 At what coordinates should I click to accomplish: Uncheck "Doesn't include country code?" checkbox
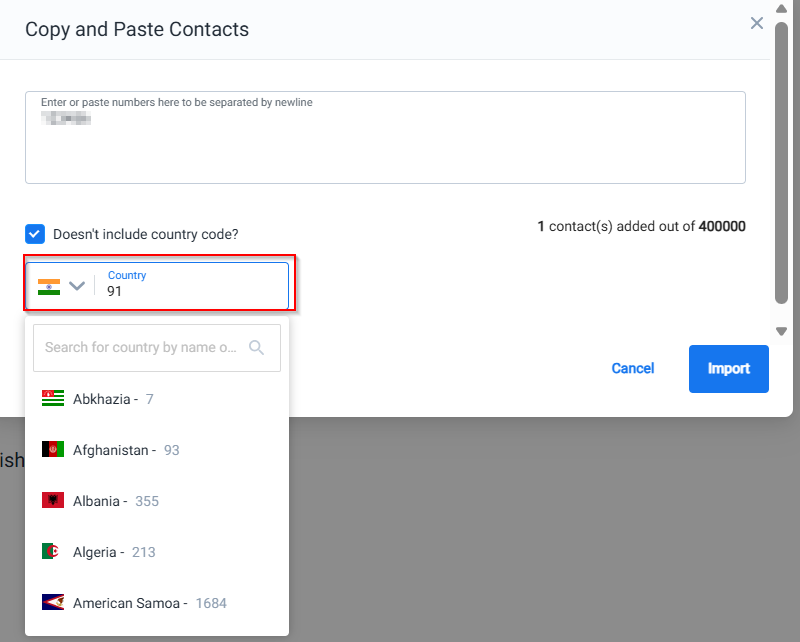(35, 234)
